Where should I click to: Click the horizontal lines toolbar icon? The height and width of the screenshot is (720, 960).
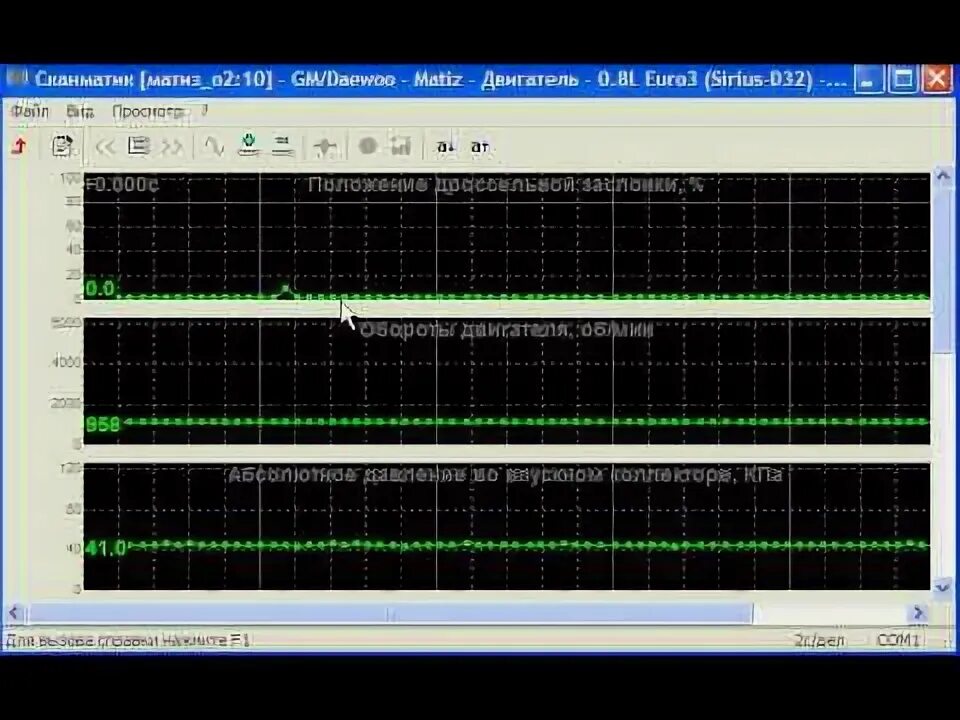[x=282, y=146]
